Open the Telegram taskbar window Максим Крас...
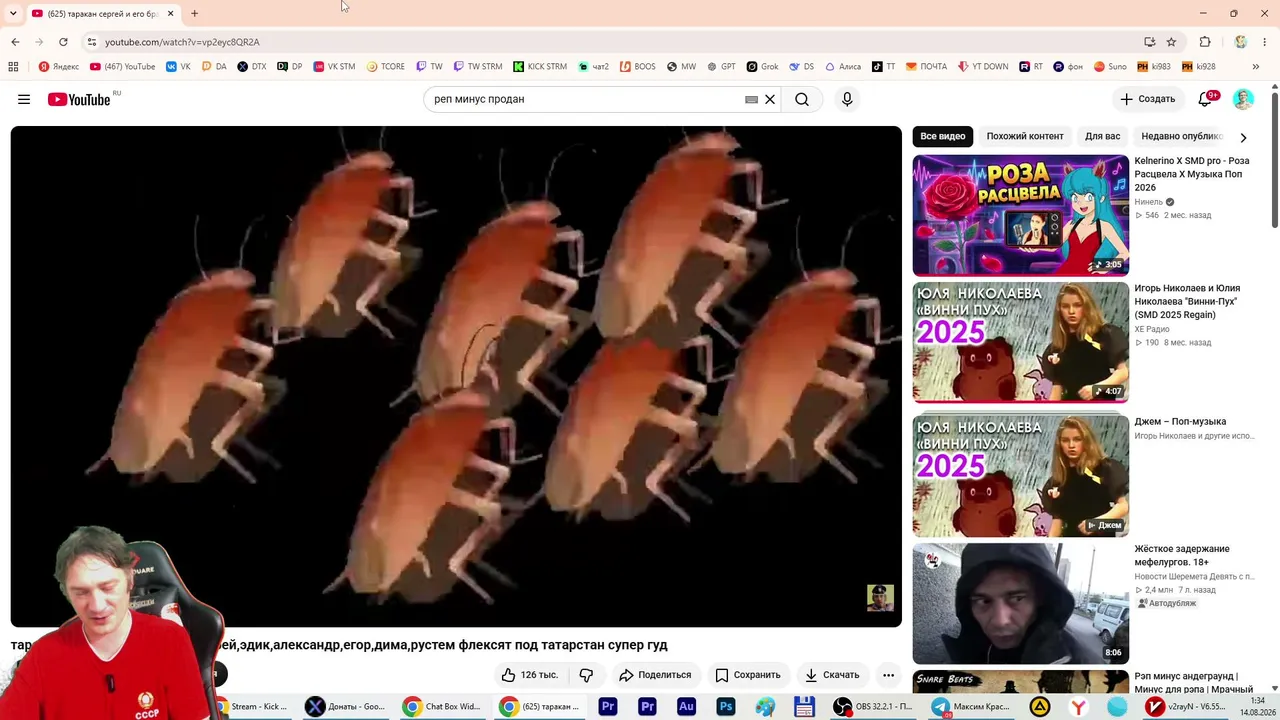 970,707
